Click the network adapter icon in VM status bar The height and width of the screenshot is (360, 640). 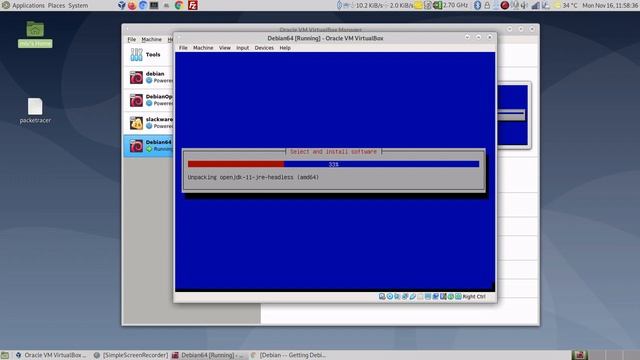[x=404, y=297]
